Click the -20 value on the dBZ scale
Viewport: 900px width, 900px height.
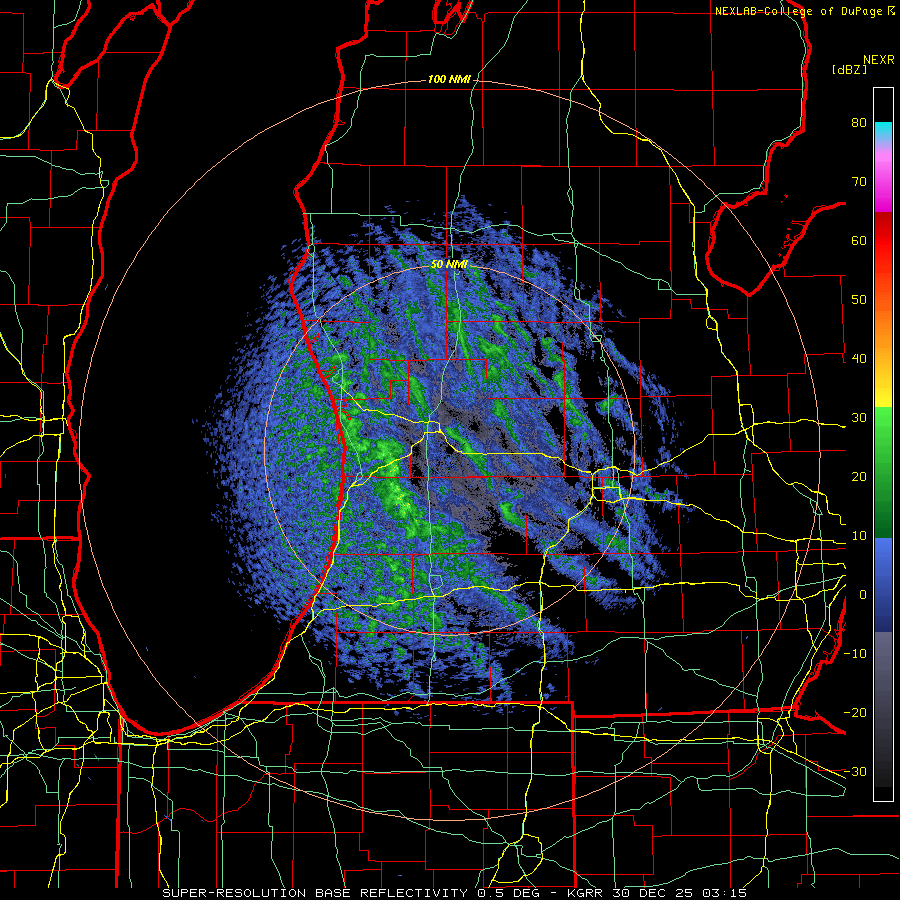click(855, 713)
